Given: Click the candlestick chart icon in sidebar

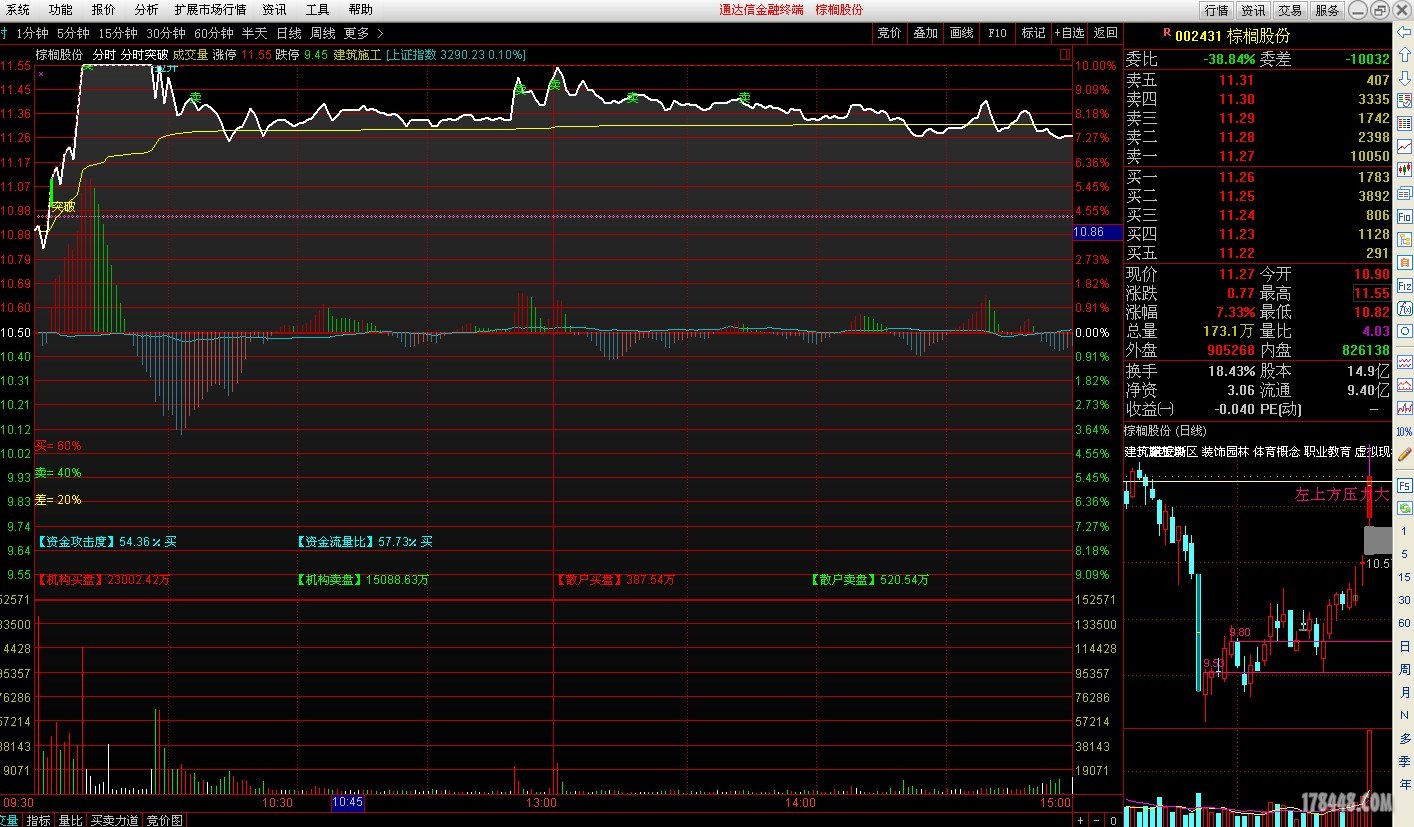Looking at the screenshot, I should 1405,169.
